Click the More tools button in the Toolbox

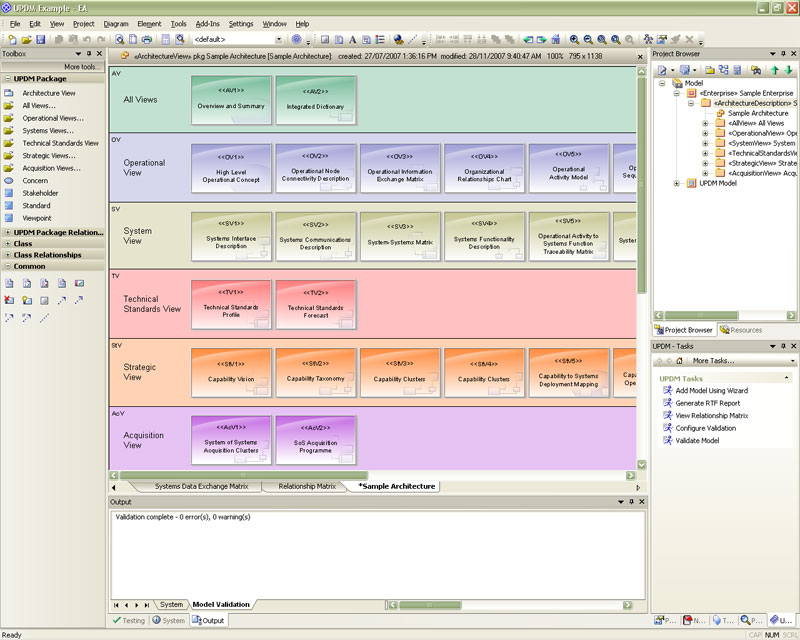[83, 66]
